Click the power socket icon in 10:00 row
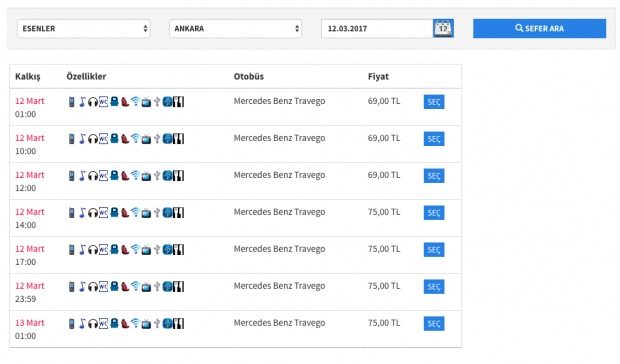Viewport: 620px width, 364px height. (167, 139)
